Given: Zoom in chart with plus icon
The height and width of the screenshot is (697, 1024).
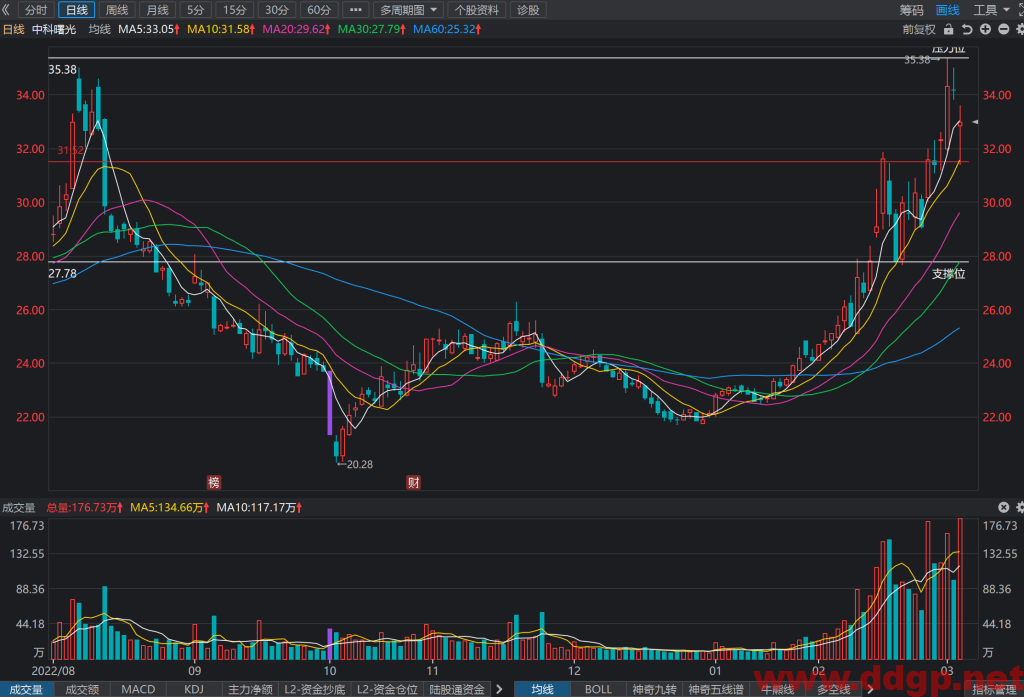Looking at the screenshot, I should point(985,29).
